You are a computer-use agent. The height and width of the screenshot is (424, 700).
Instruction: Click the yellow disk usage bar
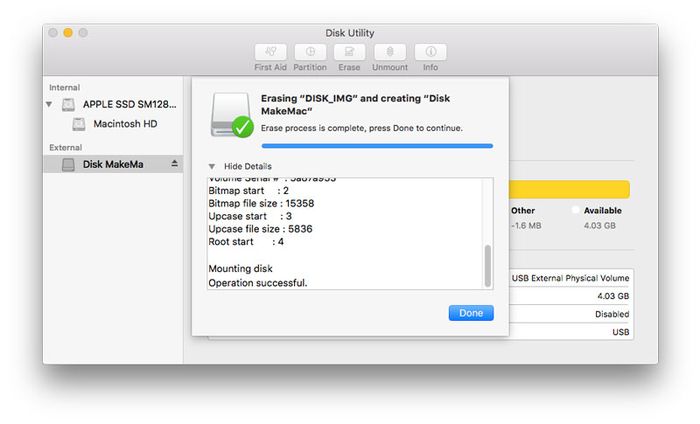[569, 189]
